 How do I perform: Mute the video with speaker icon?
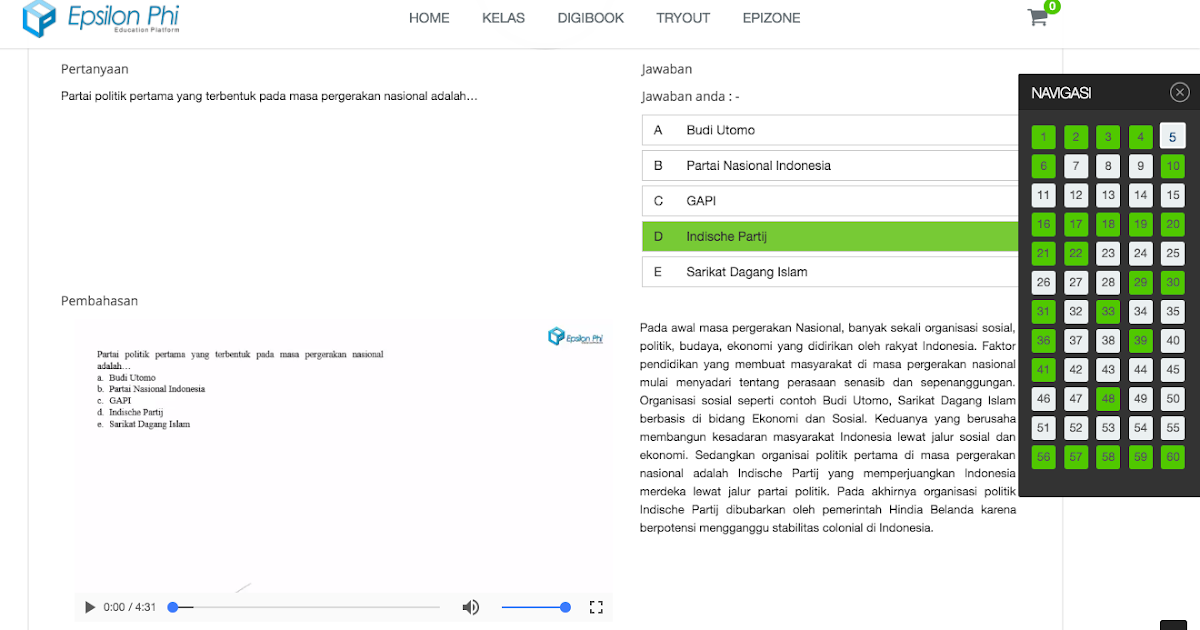pyautogui.click(x=470, y=607)
